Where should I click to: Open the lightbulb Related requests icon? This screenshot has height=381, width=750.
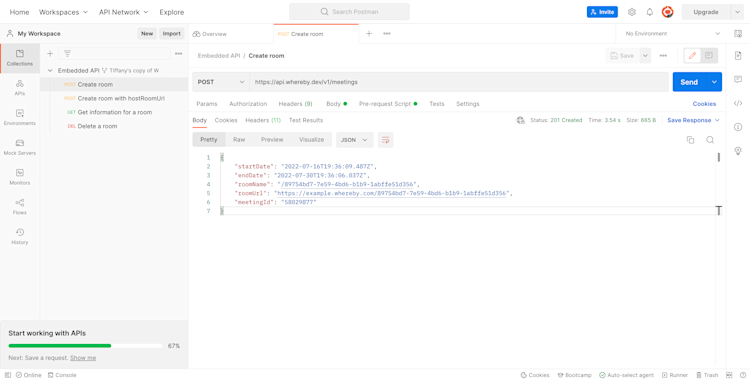click(x=738, y=151)
